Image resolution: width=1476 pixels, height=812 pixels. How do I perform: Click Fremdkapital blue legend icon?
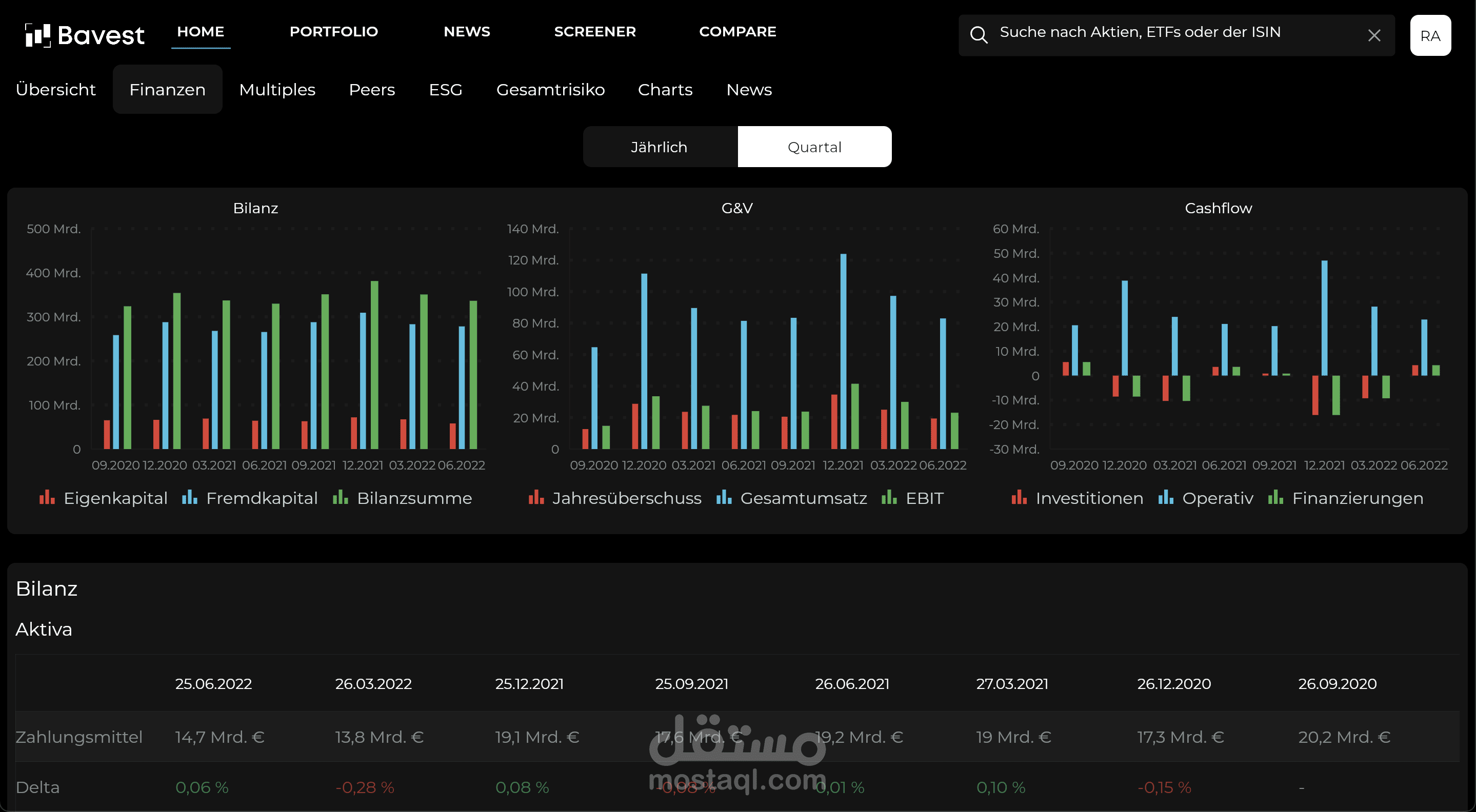[x=190, y=498]
